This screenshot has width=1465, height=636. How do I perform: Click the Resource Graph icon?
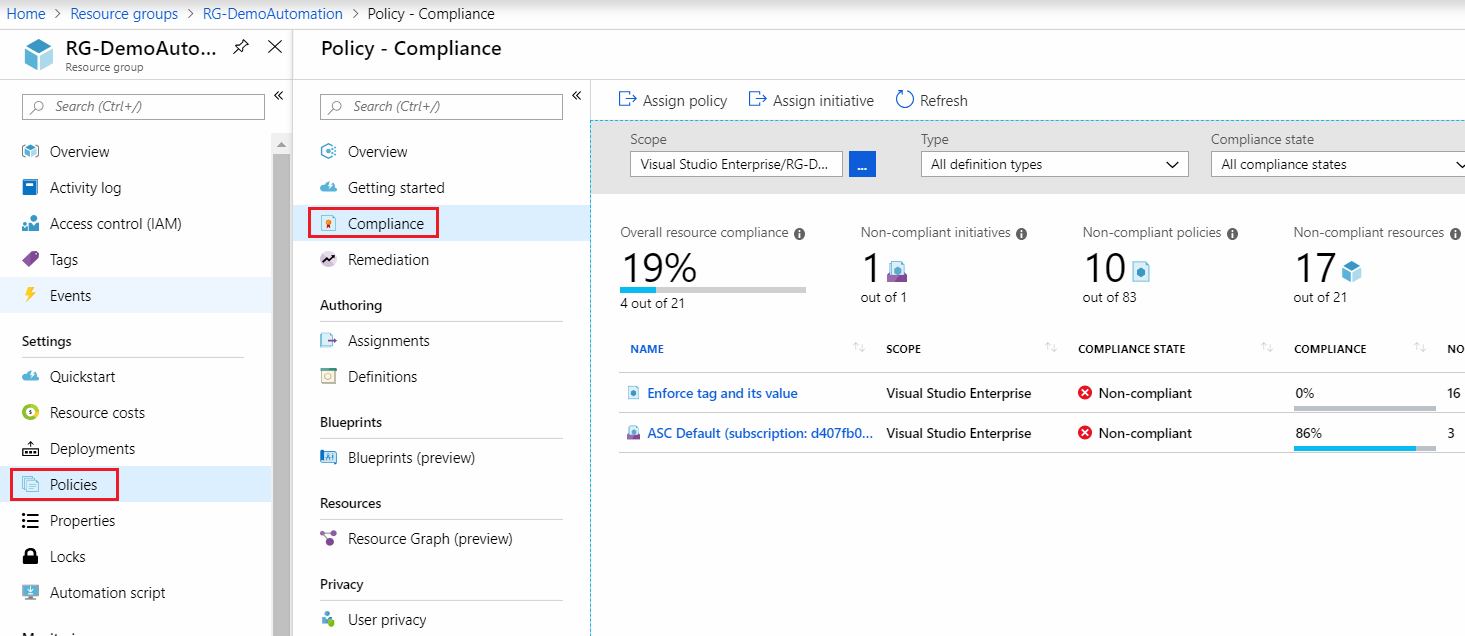click(328, 539)
